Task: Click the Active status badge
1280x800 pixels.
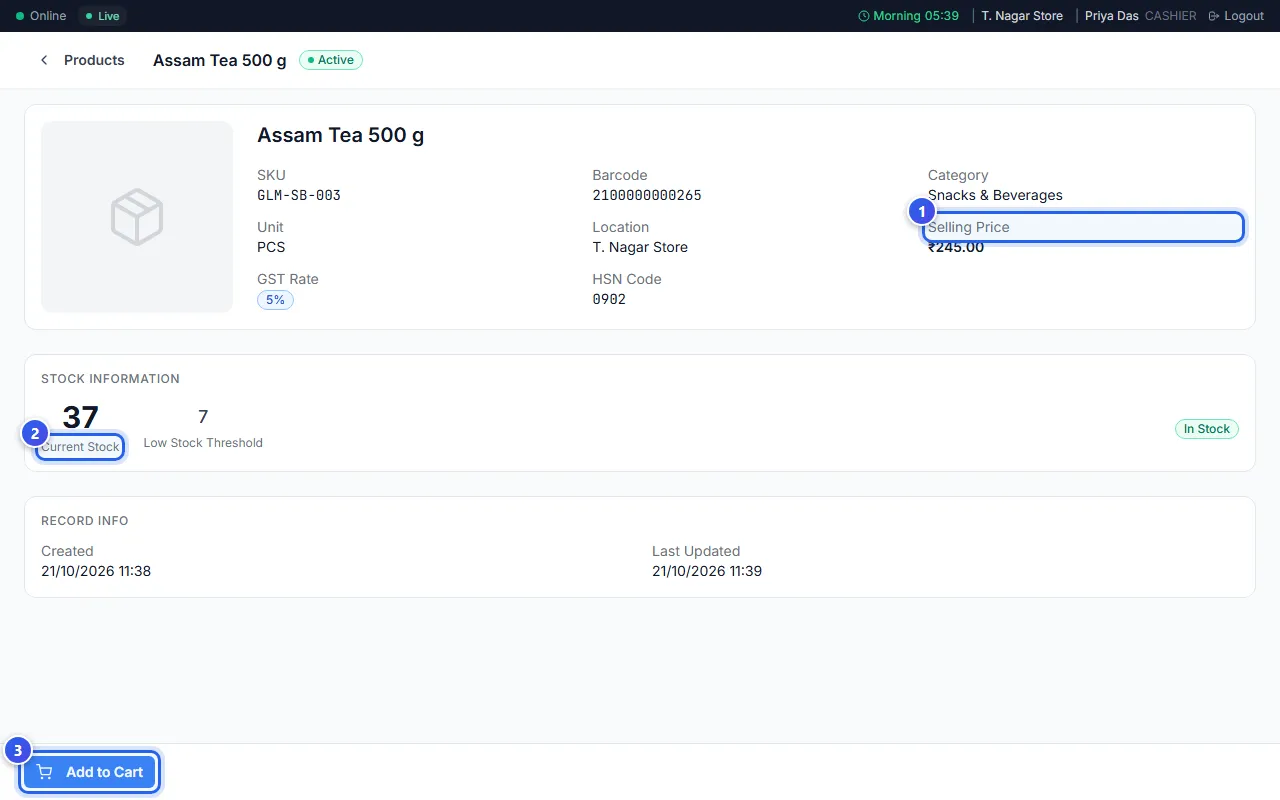Action: 331,60
